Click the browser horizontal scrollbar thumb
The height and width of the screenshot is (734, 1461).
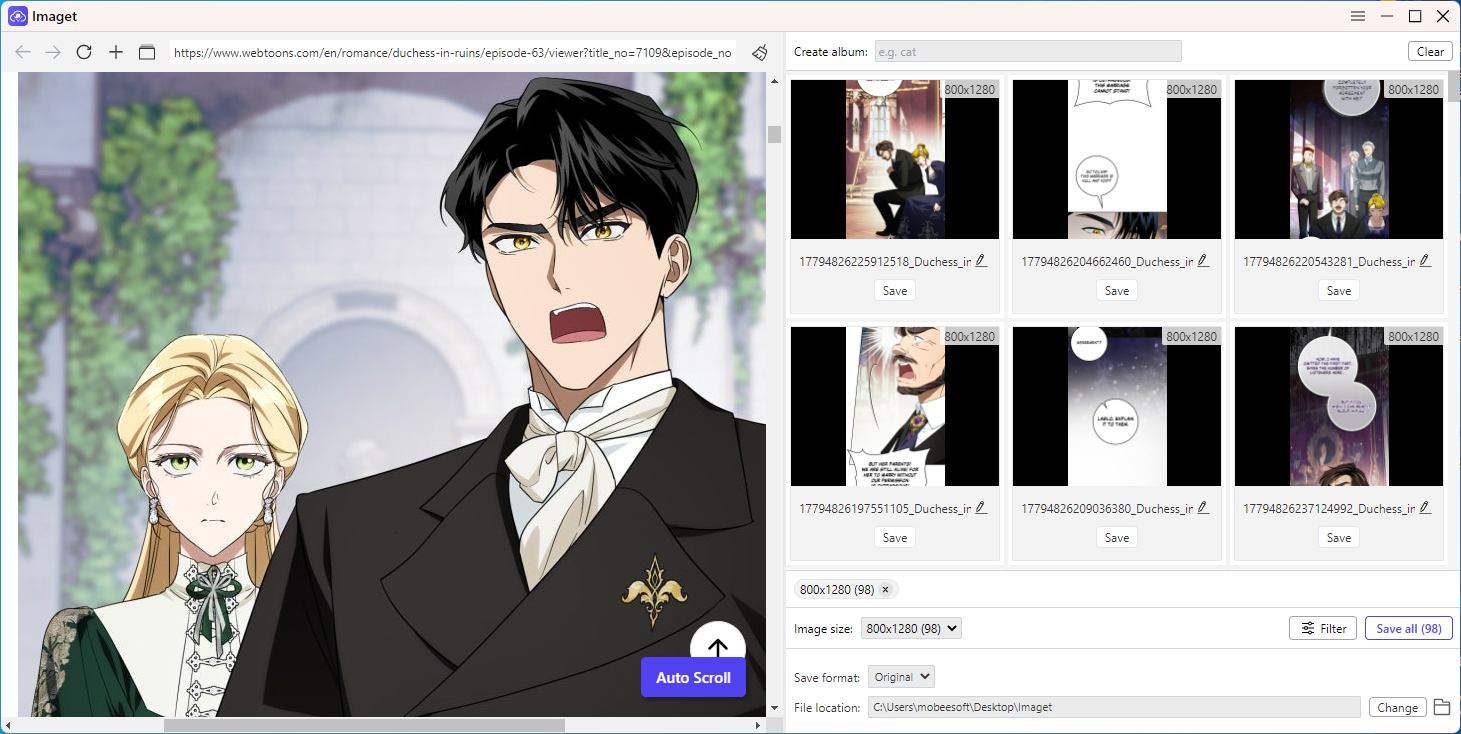(364, 725)
